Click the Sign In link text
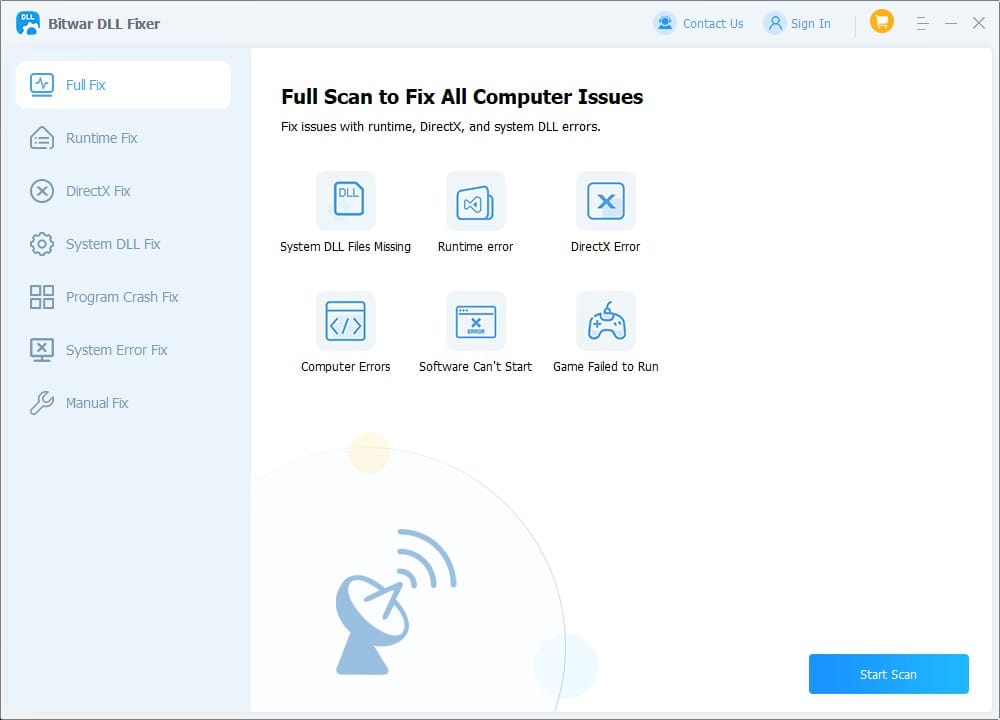This screenshot has height=720, width=1000. tap(811, 24)
